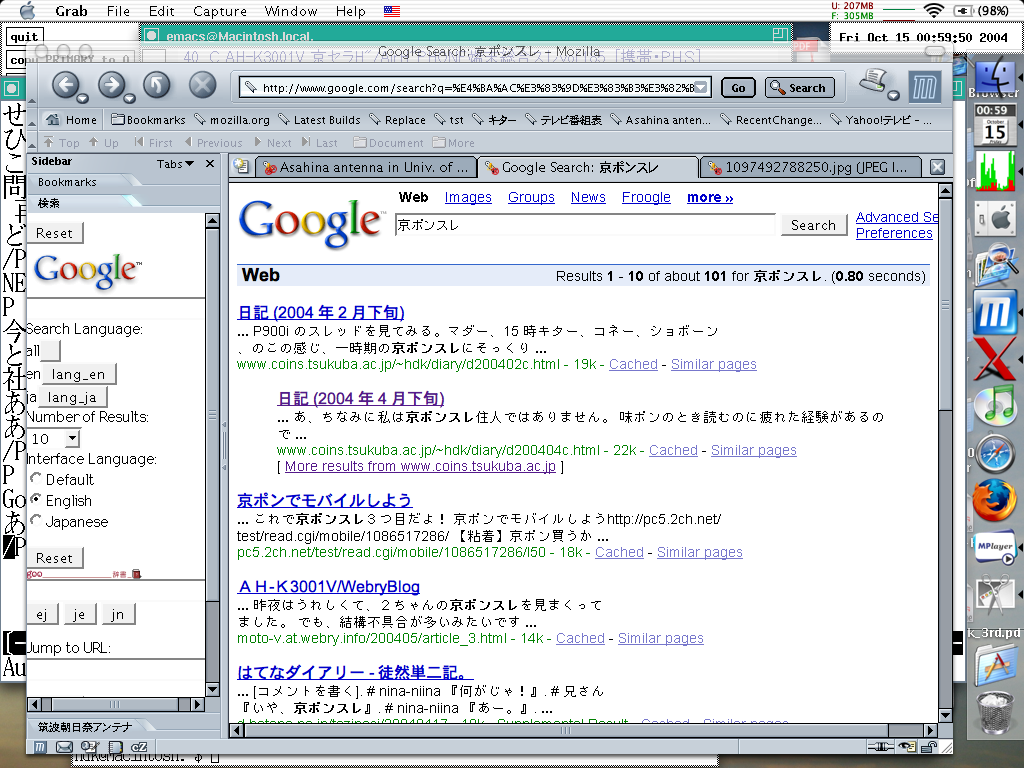
Task: Click the Wi-Fi status icon in menu bar
Action: (x=934, y=10)
